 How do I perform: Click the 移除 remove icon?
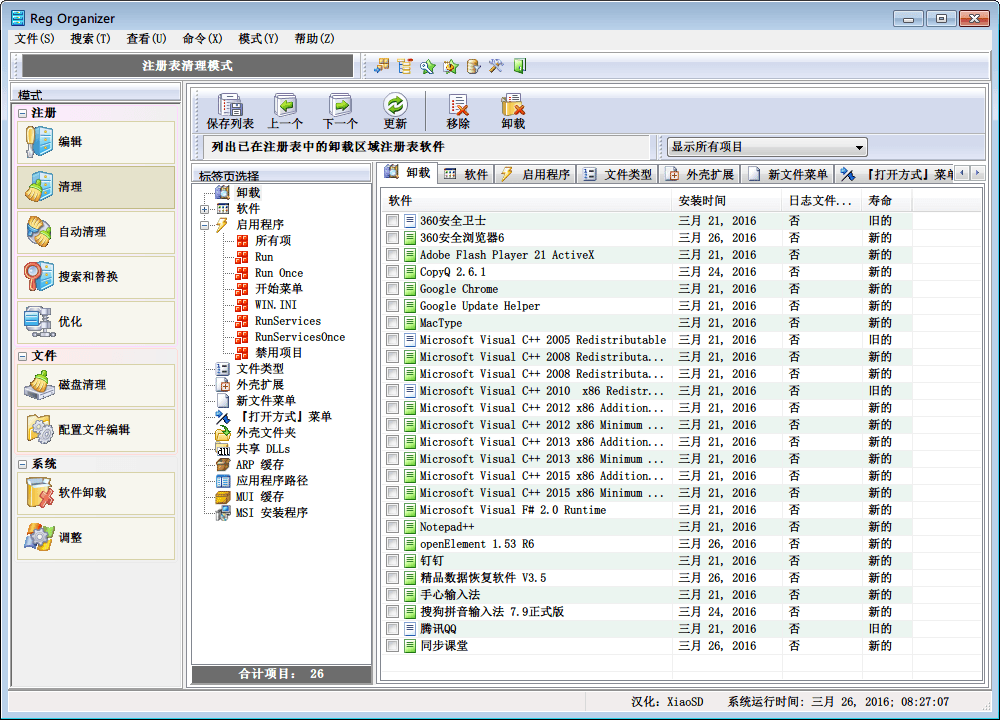tap(458, 111)
